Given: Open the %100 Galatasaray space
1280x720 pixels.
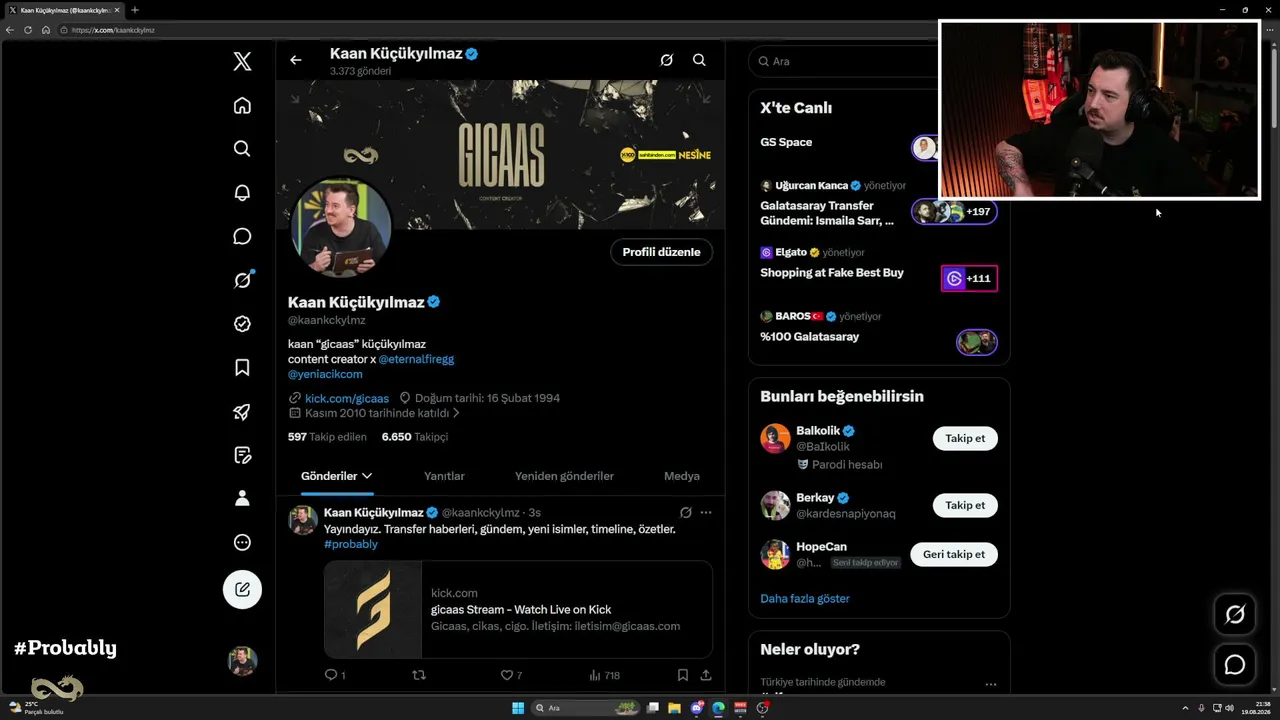Looking at the screenshot, I should click(x=810, y=337).
